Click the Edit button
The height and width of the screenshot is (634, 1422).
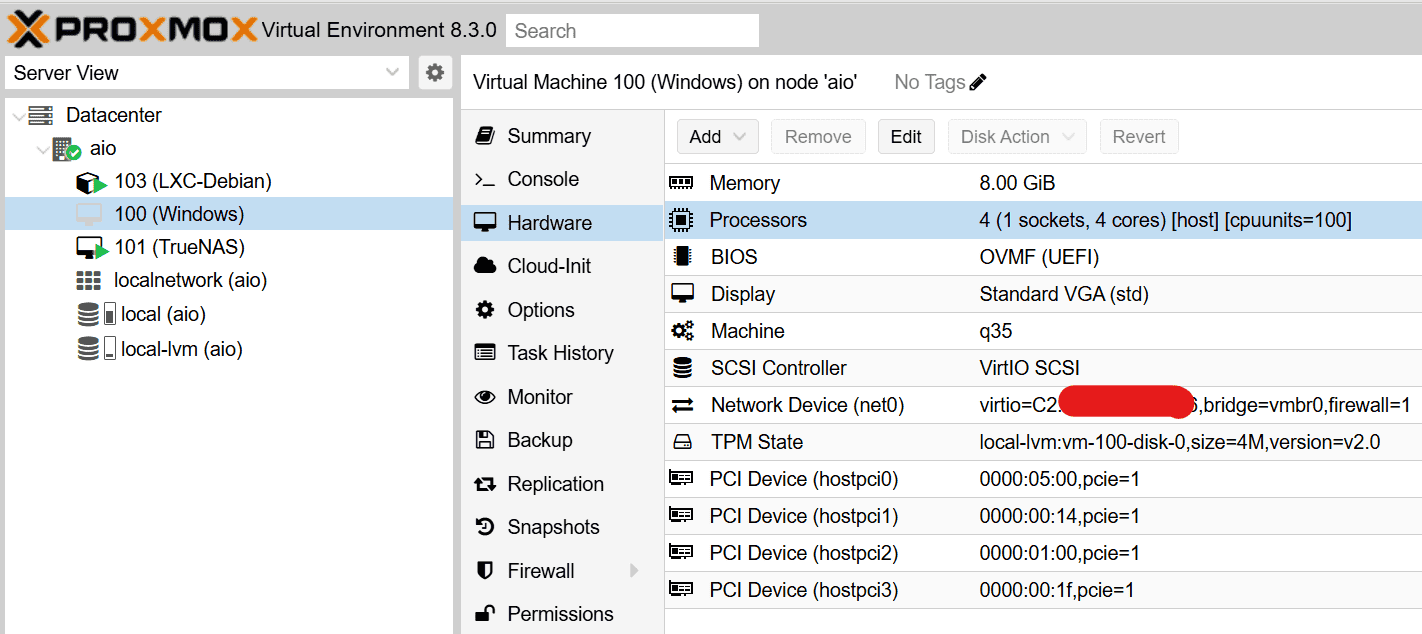(x=906, y=137)
